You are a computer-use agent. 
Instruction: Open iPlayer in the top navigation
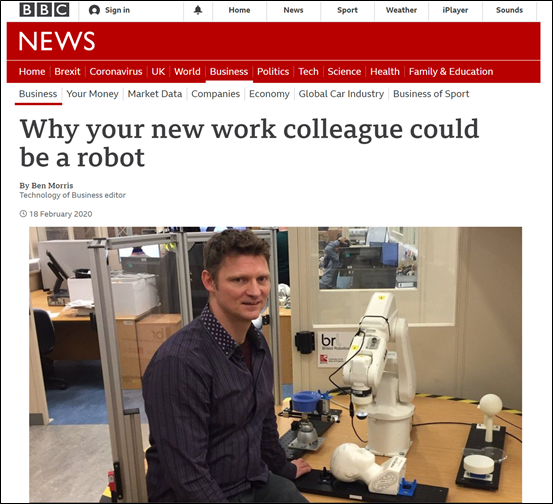(x=455, y=10)
